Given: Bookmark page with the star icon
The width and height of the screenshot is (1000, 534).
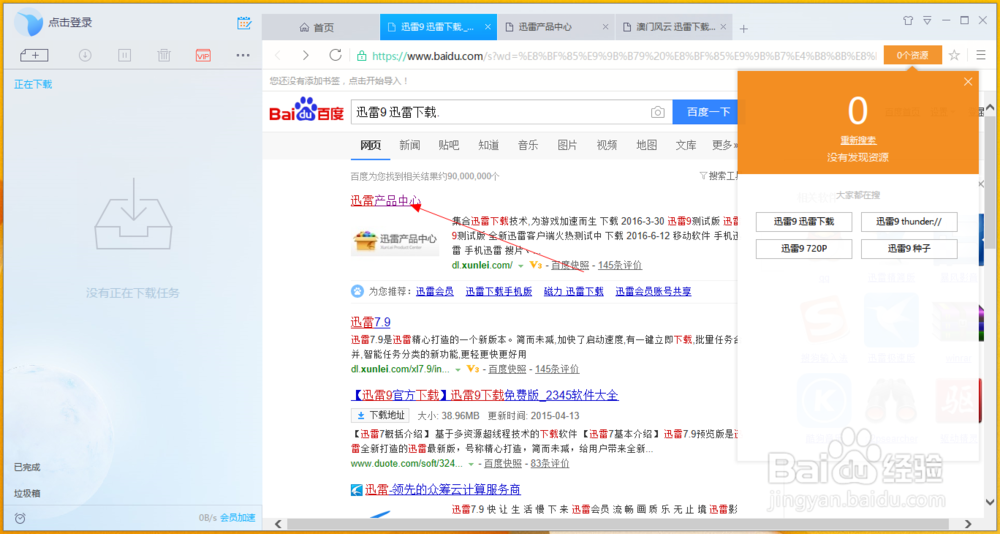Looking at the screenshot, I should click(x=954, y=56).
